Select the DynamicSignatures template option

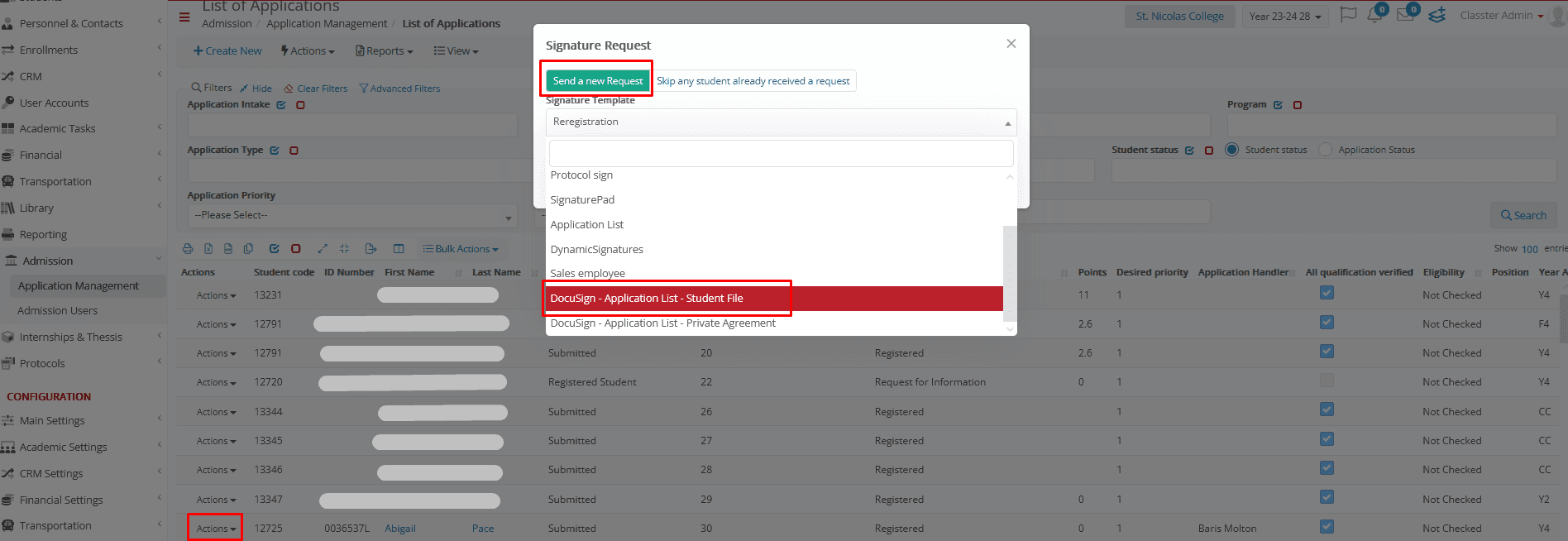pos(774,249)
